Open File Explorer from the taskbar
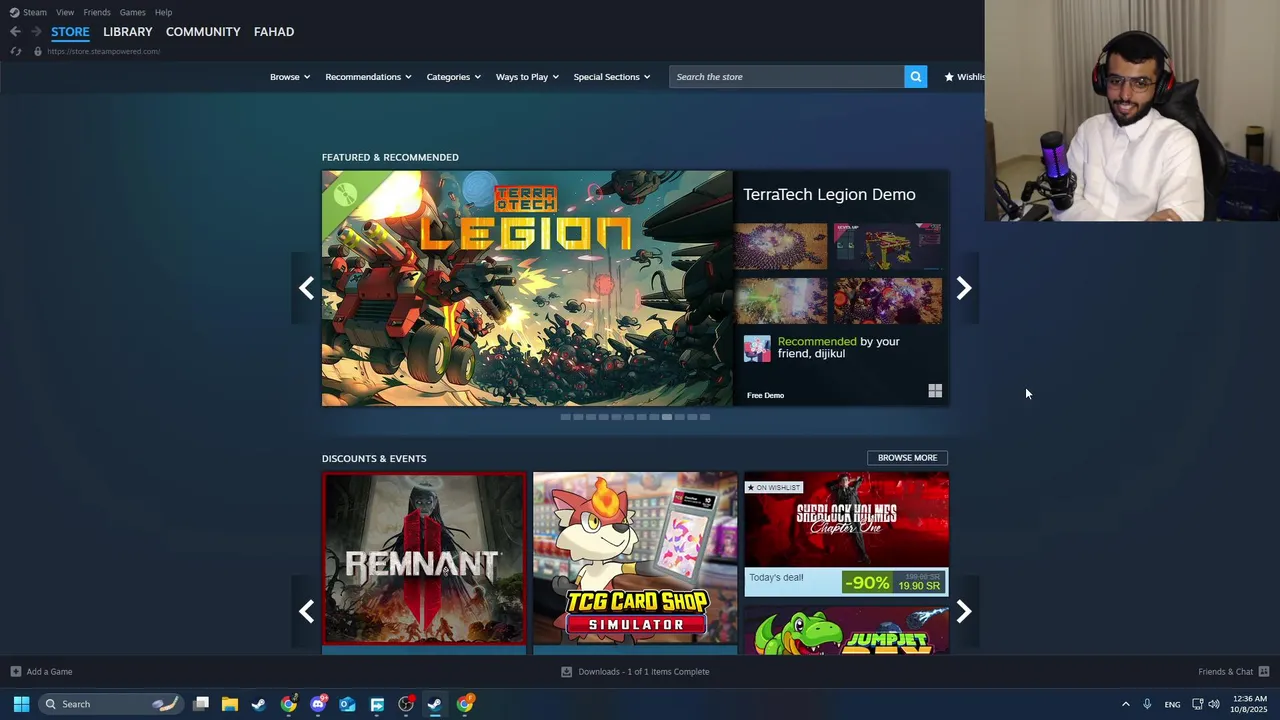Image resolution: width=1280 pixels, height=720 pixels. (x=230, y=704)
